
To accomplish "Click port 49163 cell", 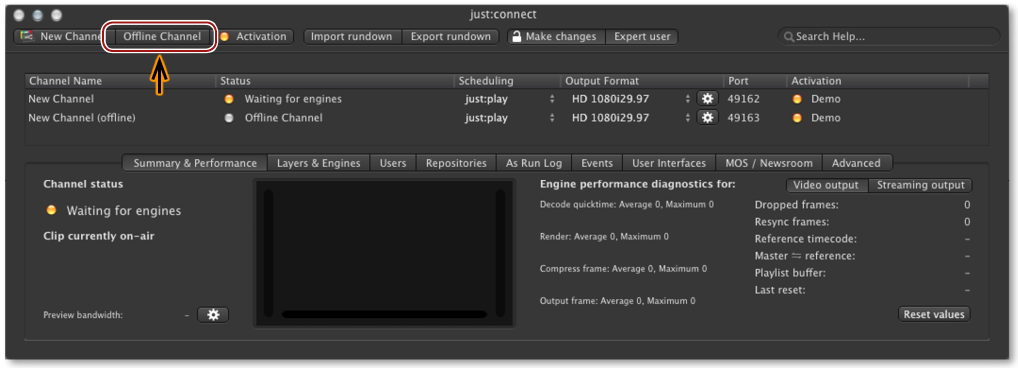I will 743,118.
